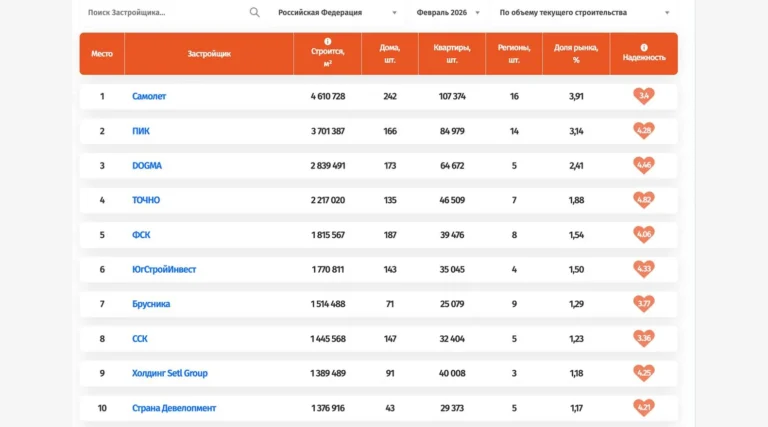Sort by the Доля рынка column header
The width and height of the screenshot is (768, 427).
(x=575, y=53)
